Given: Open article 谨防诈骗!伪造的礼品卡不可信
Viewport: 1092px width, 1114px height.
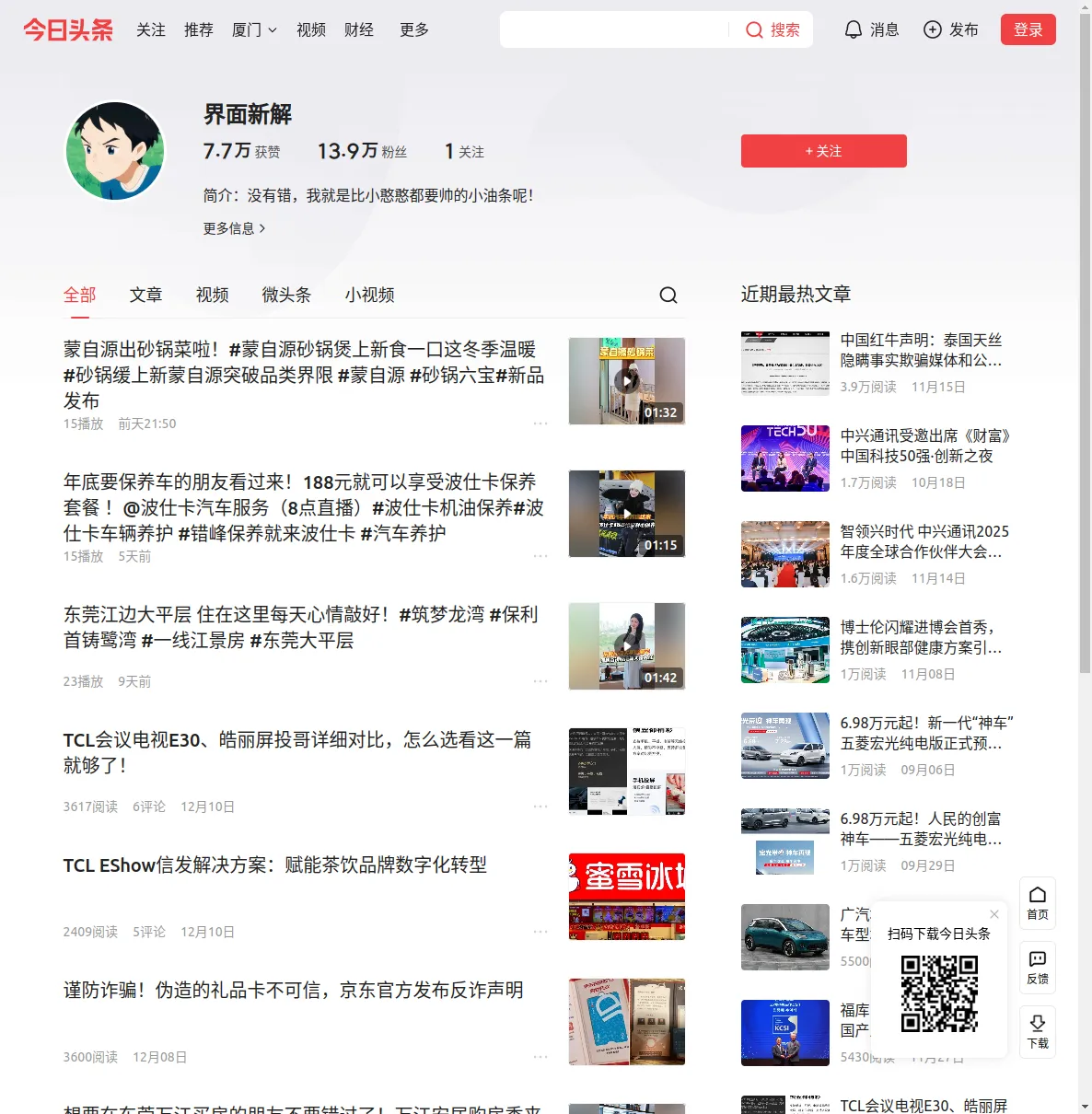Looking at the screenshot, I should [x=294, y=991].
